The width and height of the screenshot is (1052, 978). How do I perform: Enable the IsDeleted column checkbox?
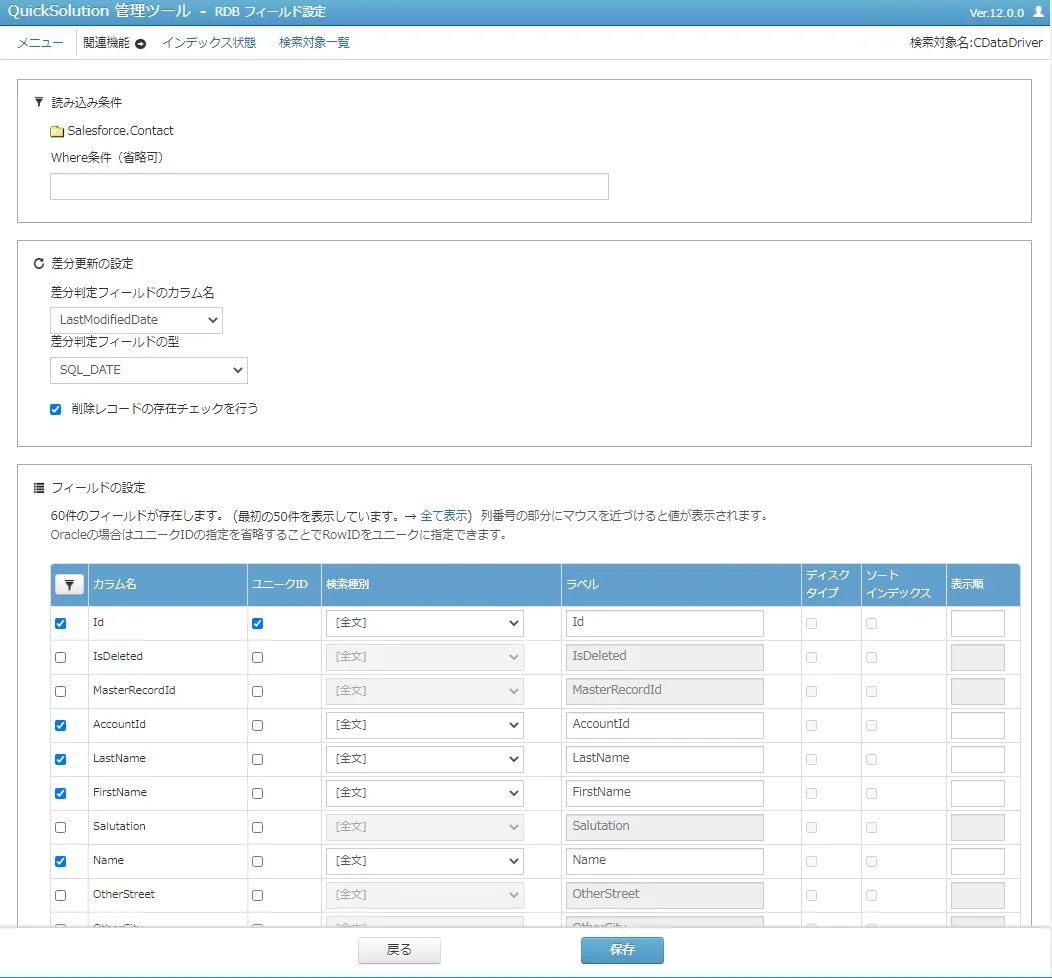coord(61,657)
